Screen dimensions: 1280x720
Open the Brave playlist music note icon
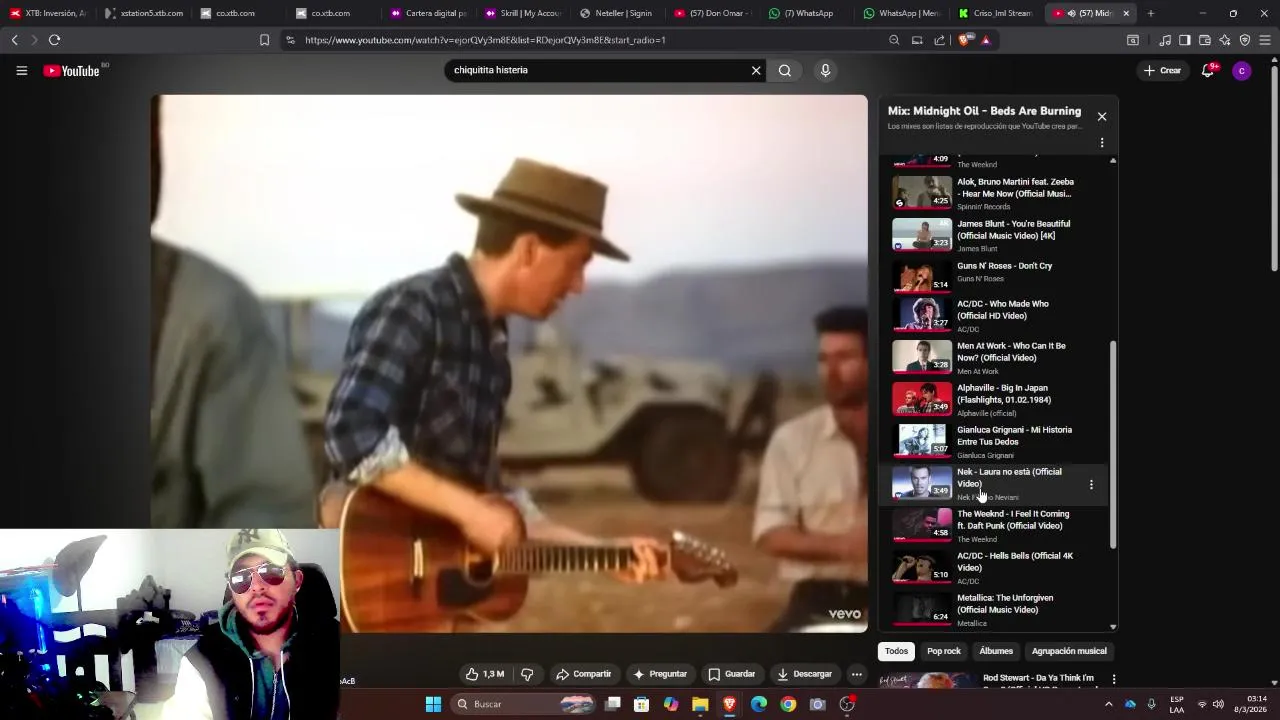point(1165,40)
